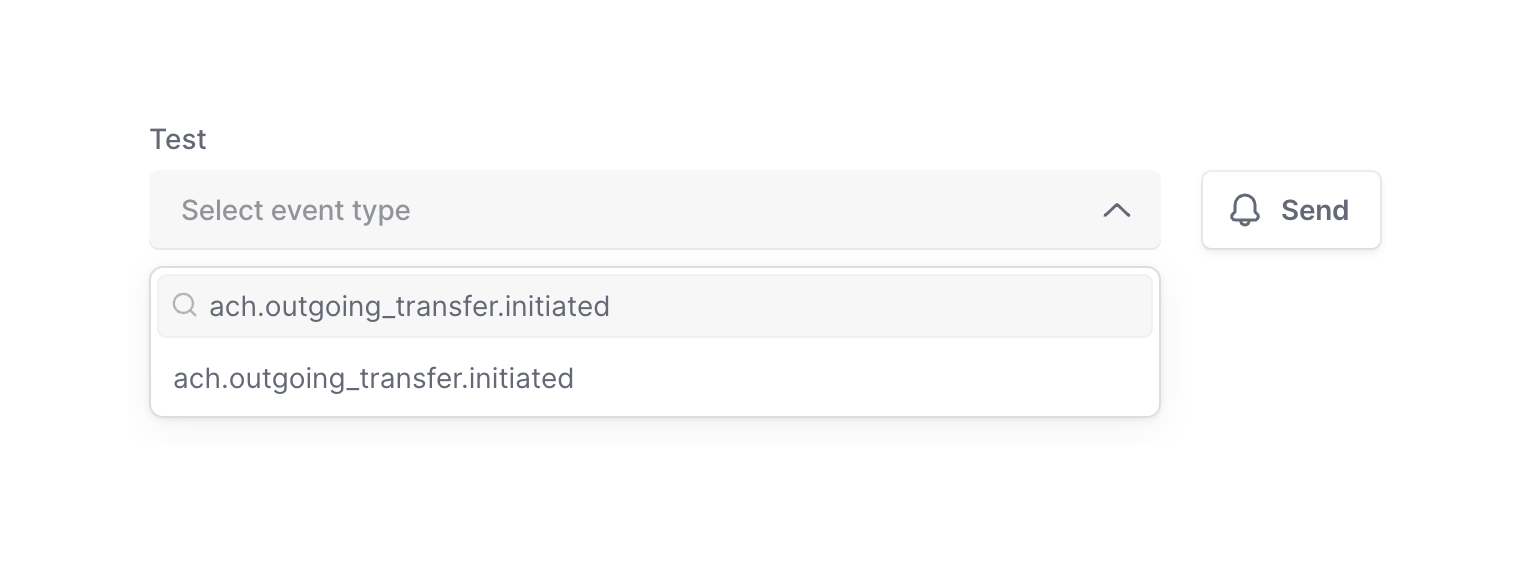Send the test event notification
The width and height of the screenshot is (1514, 575).
(1291, 210)
